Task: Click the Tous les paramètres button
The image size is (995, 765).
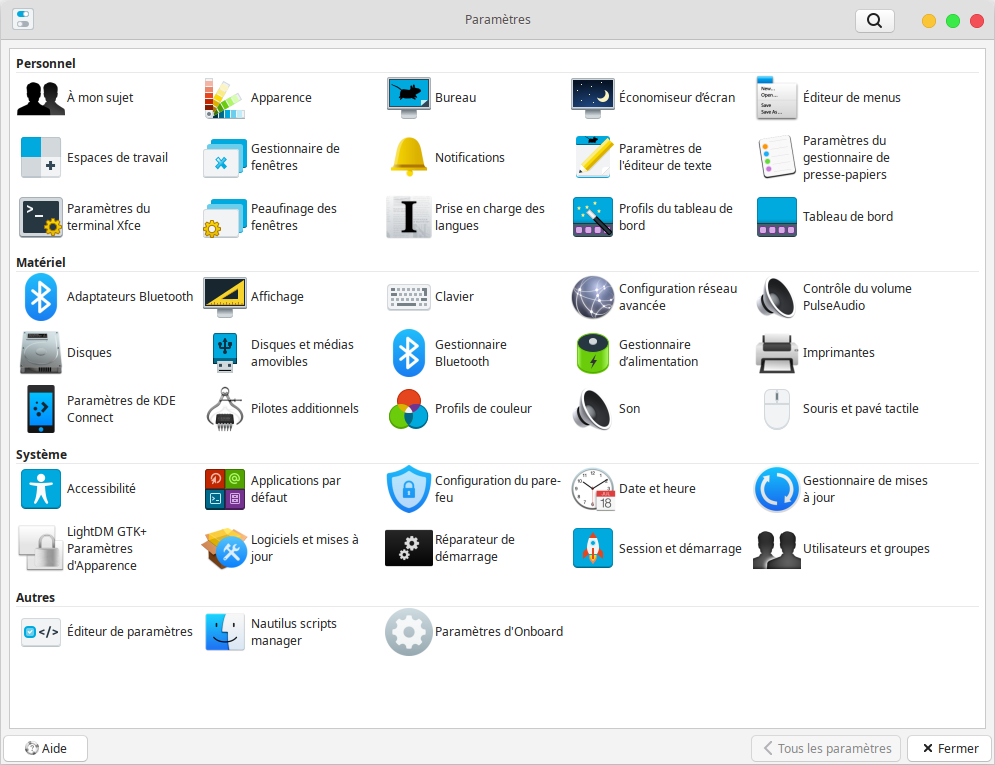Action: point(826,748)
